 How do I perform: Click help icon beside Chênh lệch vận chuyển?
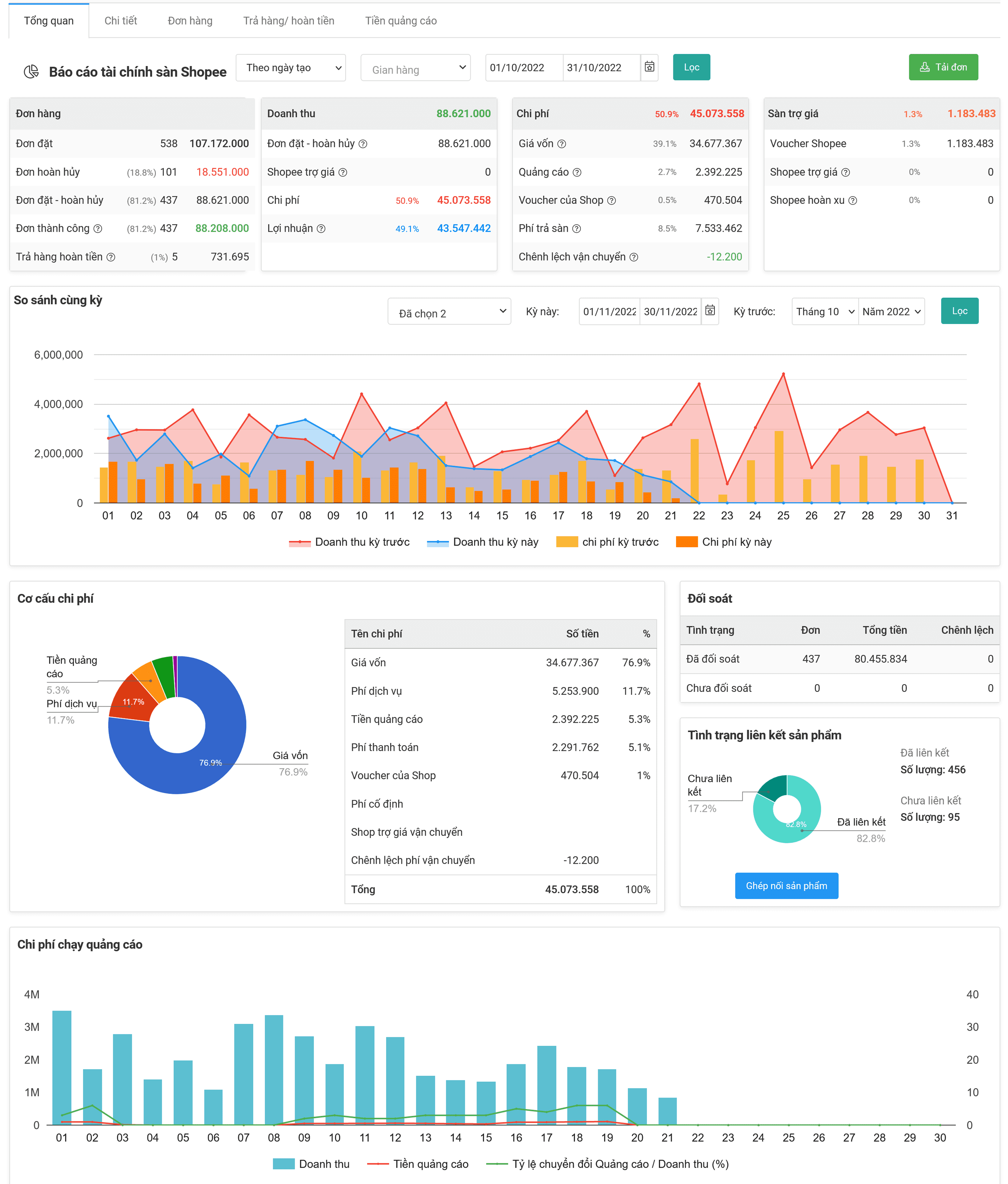click(633, 257)
